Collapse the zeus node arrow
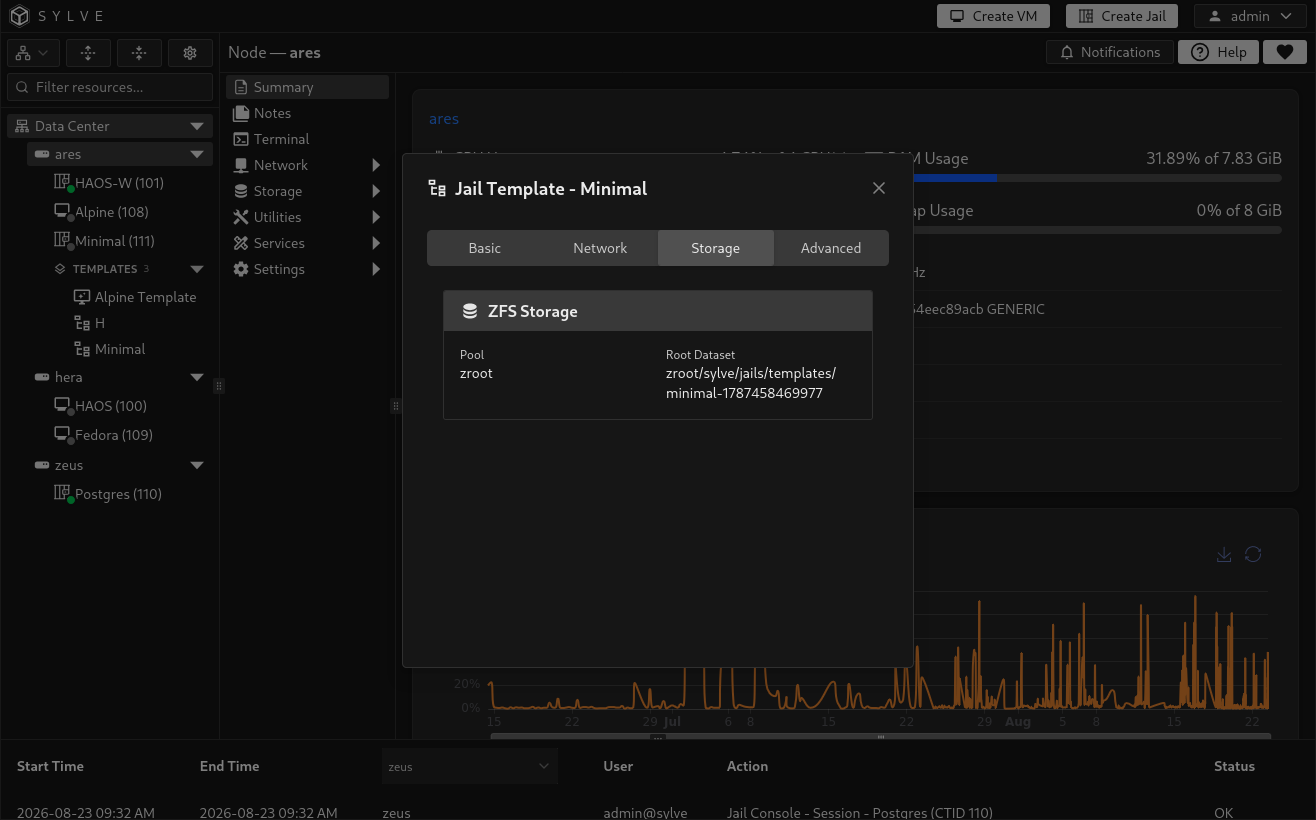 (197, 465)
